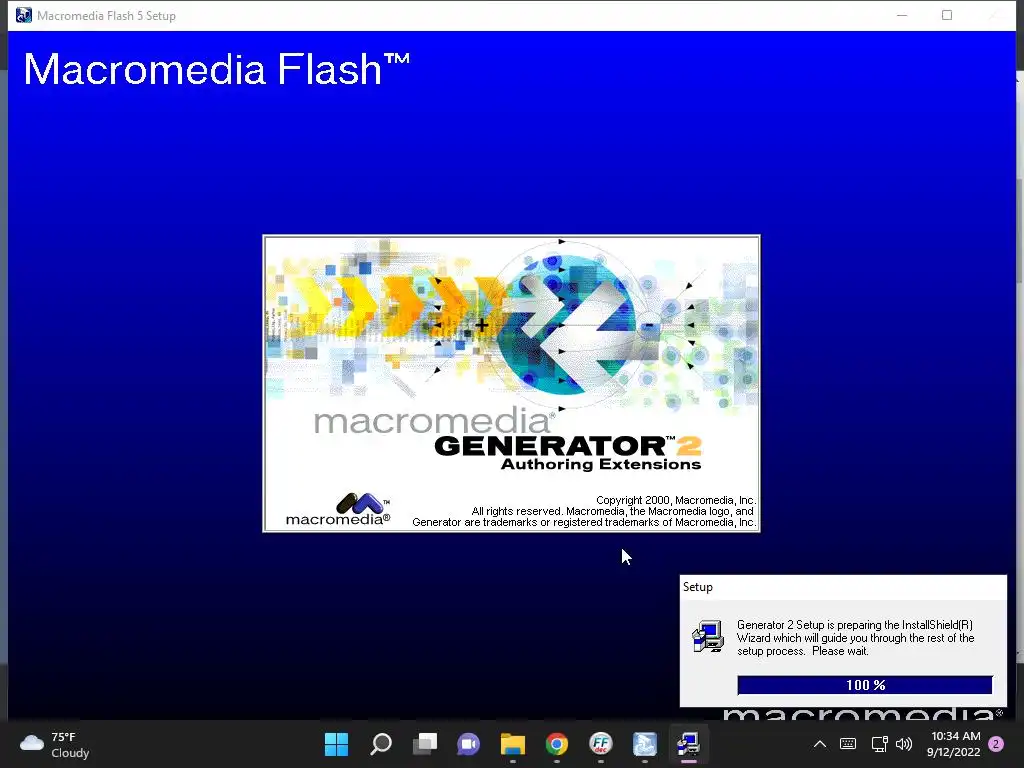This screenshot has height=768, width=1024.
Task: Open the Windows Start menu
Action: coord(336,744)
